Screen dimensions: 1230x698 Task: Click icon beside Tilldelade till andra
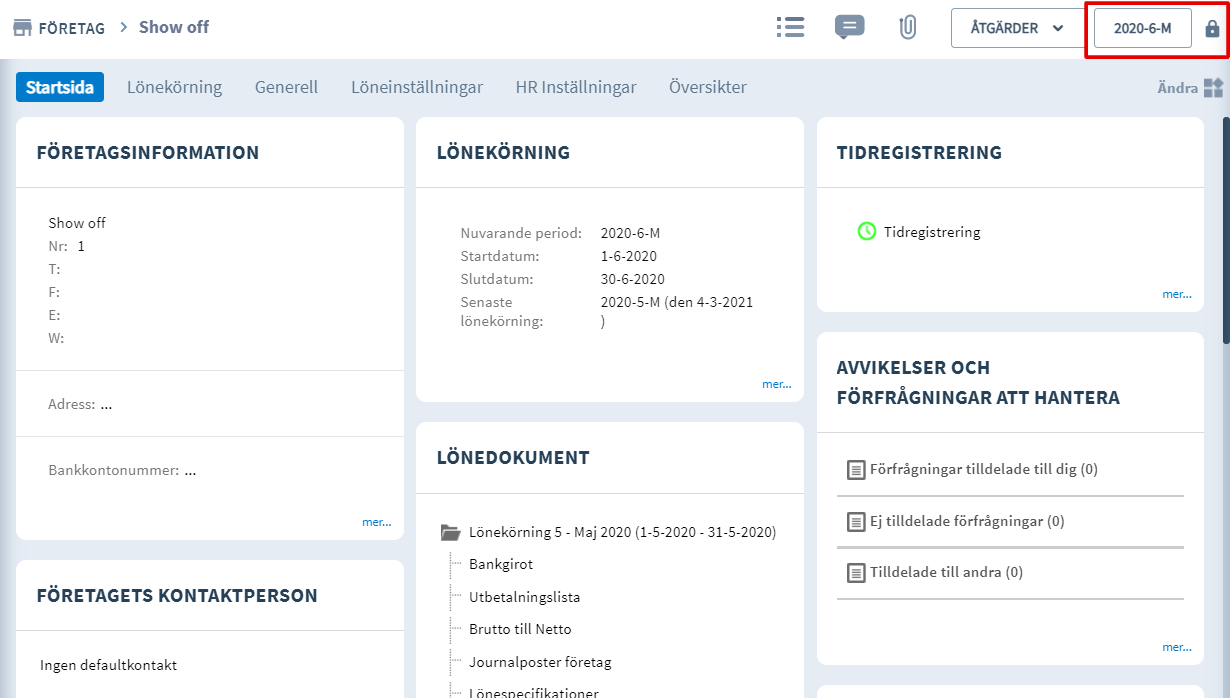pos(855,573)
